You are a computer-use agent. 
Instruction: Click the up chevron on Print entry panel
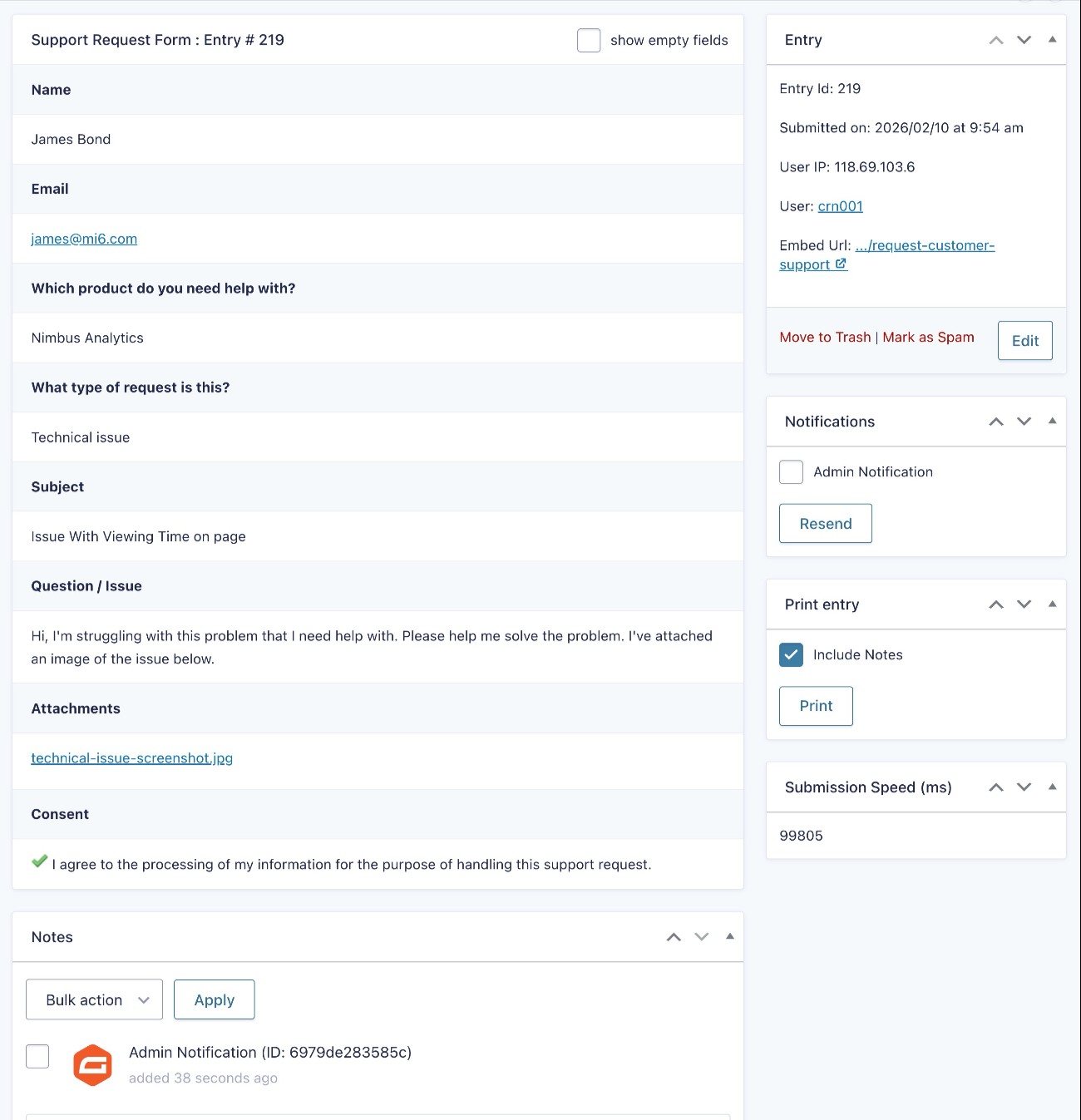(x=995, y=604)
